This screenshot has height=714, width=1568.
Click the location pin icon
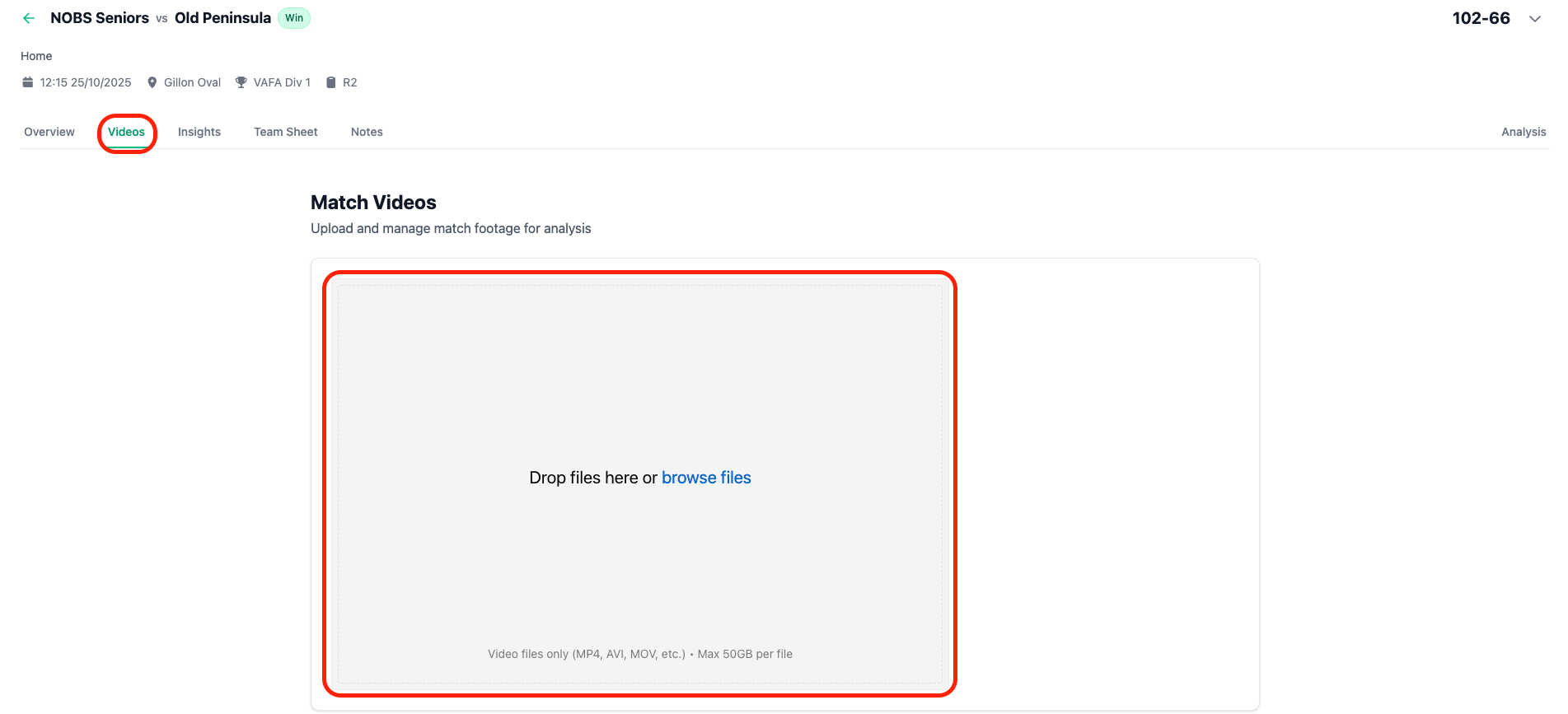pyautogui.click(x=152, y=82)
